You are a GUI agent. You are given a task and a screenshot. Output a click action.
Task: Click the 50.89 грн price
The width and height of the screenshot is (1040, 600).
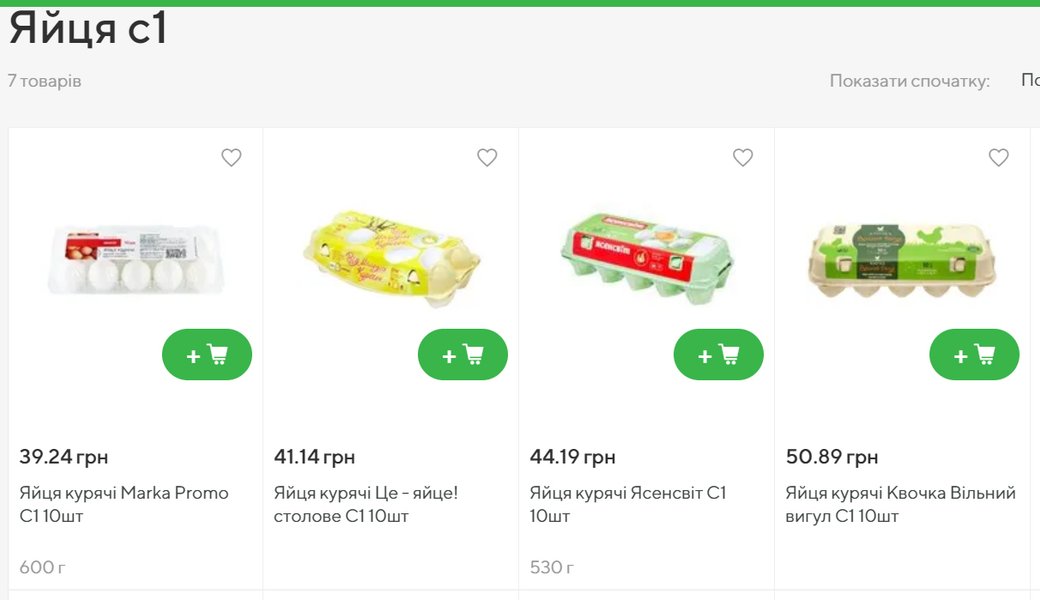(x=832, y=457)
